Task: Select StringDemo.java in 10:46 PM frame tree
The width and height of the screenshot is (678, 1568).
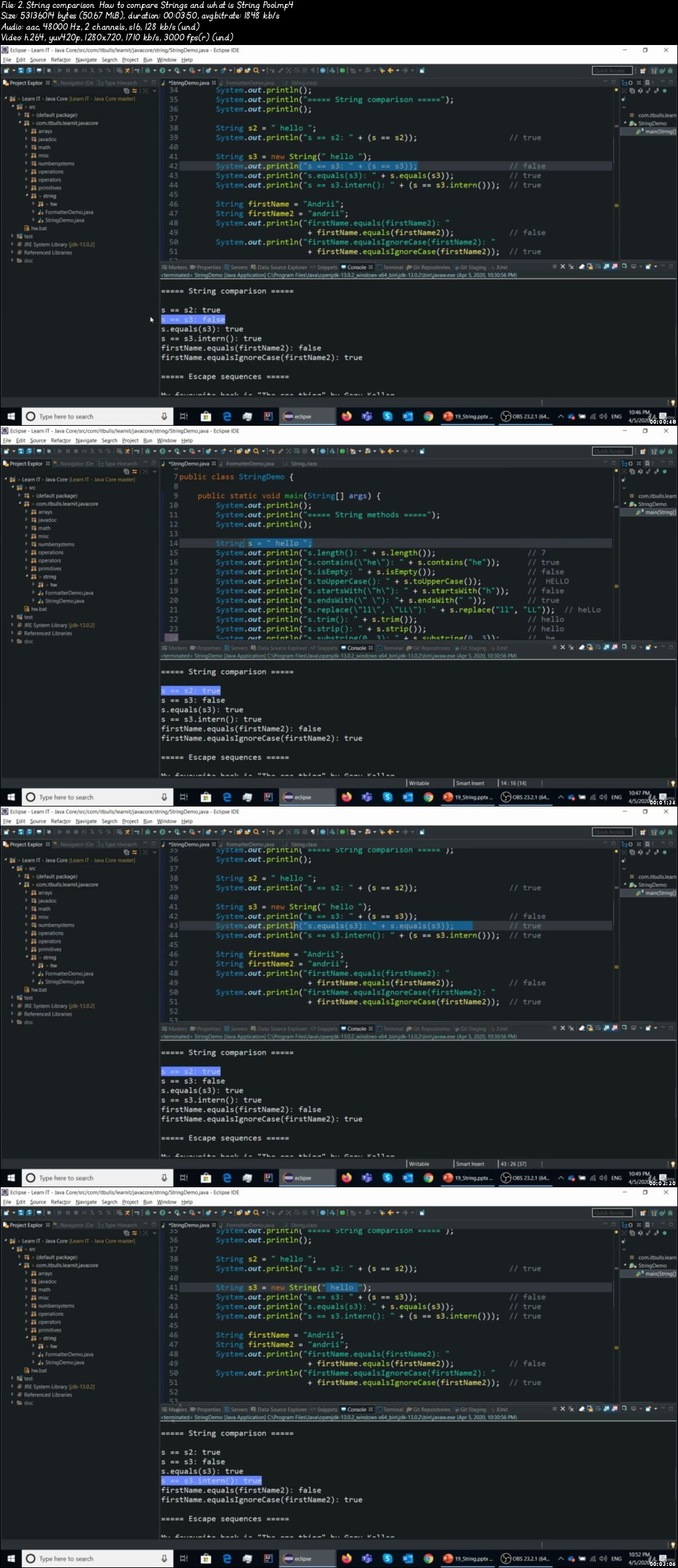Action: [x=65, y=220]
